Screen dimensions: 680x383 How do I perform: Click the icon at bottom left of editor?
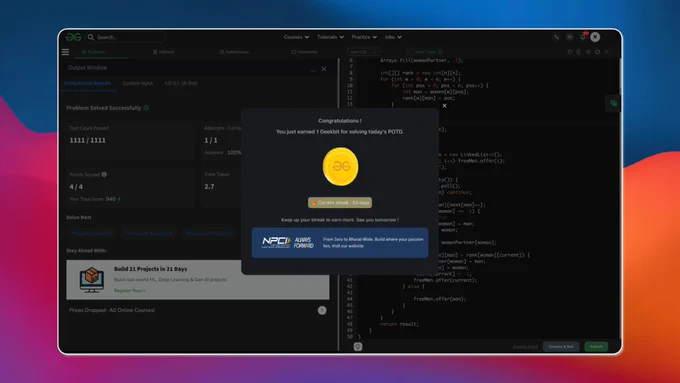tap(358, 347)
